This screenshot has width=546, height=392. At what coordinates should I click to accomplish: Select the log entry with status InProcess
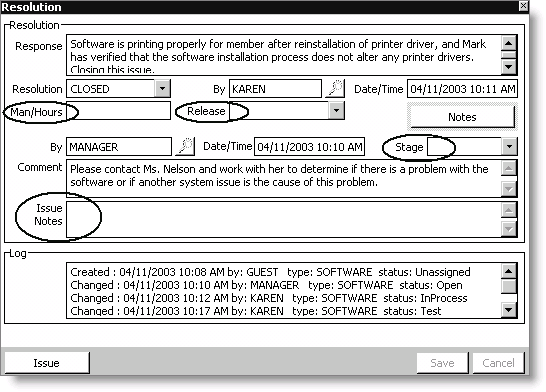point(269,298)
